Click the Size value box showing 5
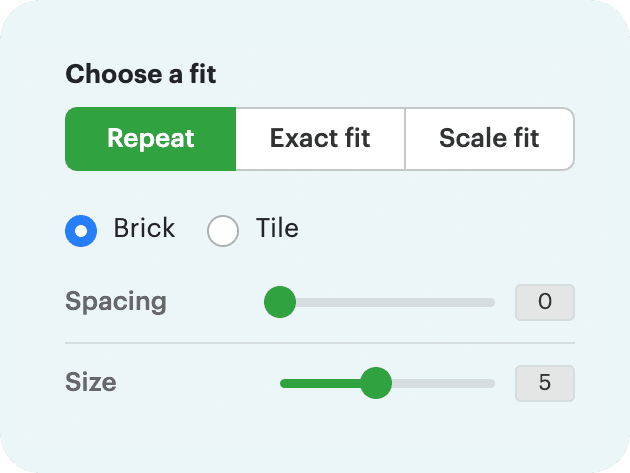 [x=545, y=382]
